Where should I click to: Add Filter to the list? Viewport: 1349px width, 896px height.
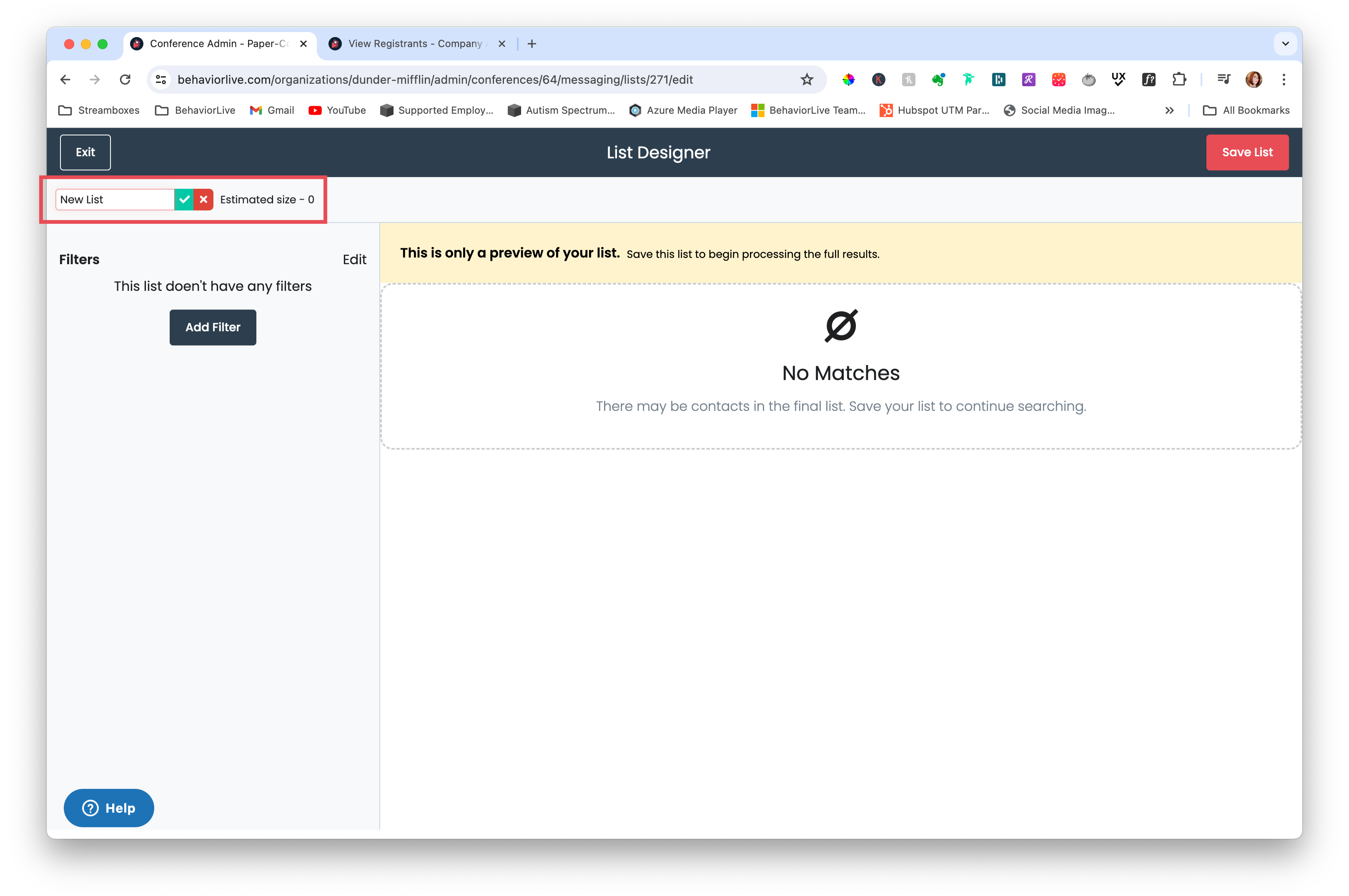pyautogui.click(x=213, y=328)
